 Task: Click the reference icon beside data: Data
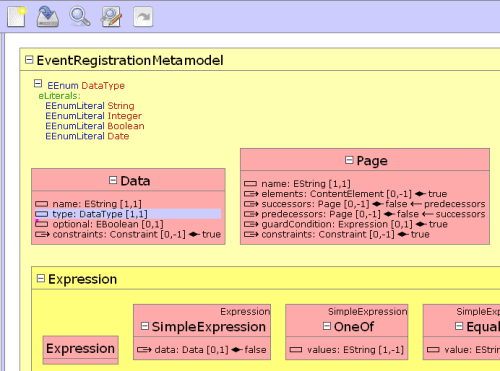click(x=144, y=350)
